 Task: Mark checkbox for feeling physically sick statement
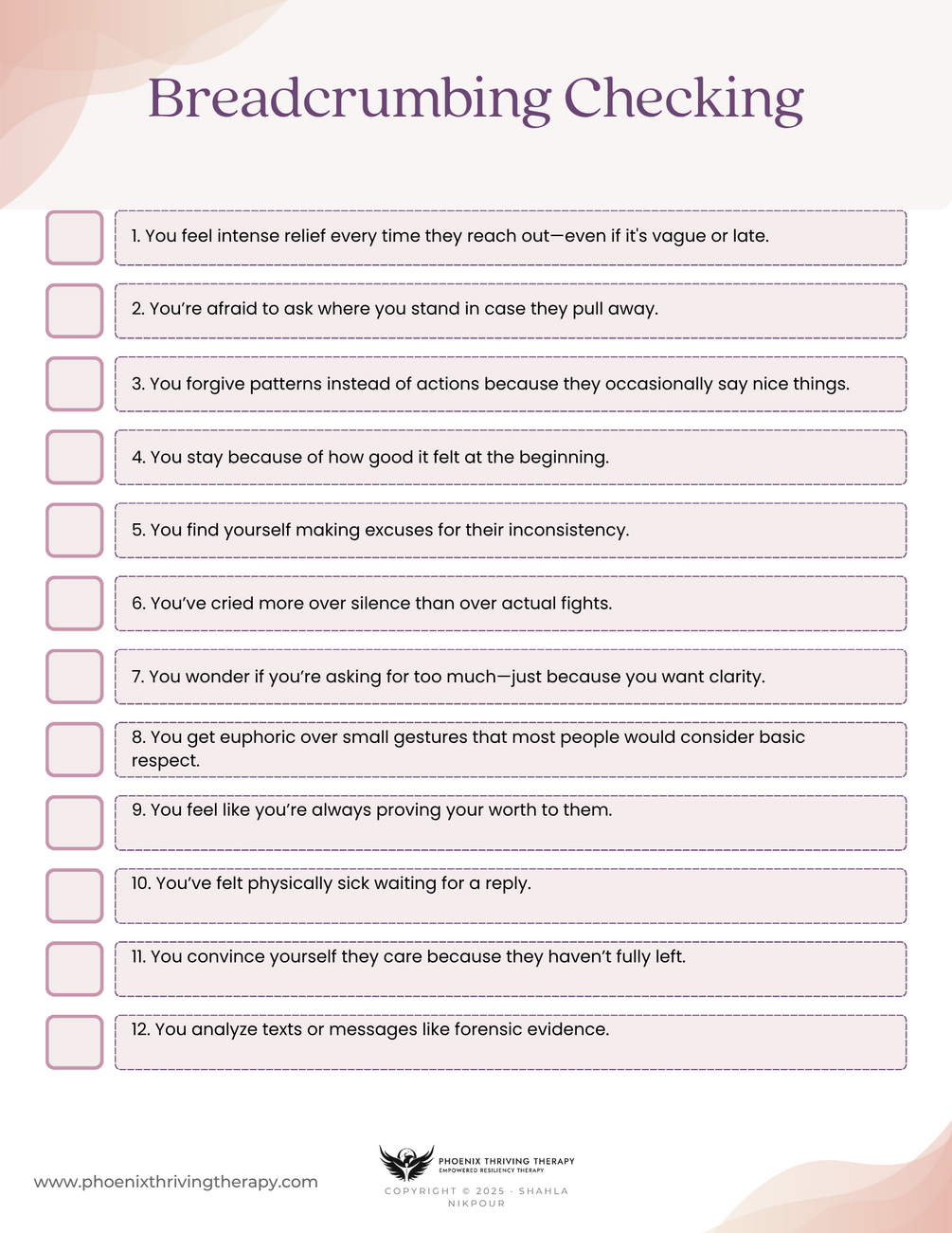tap(74, 896)
